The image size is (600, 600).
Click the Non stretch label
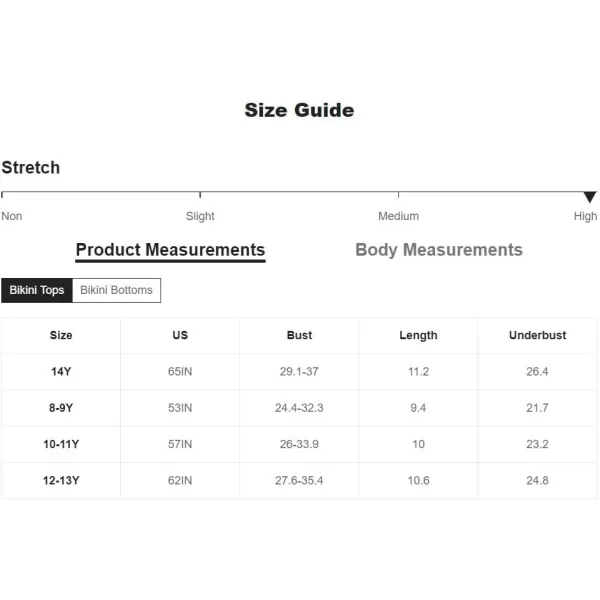12,216
